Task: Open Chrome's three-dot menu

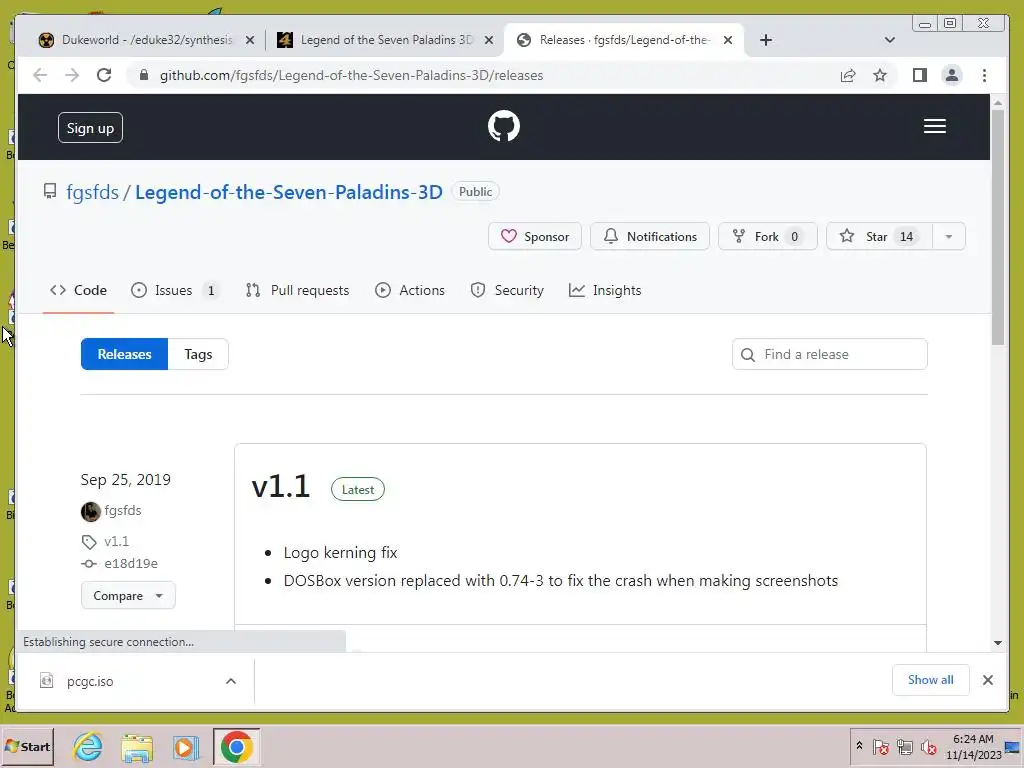Action: 984,75
